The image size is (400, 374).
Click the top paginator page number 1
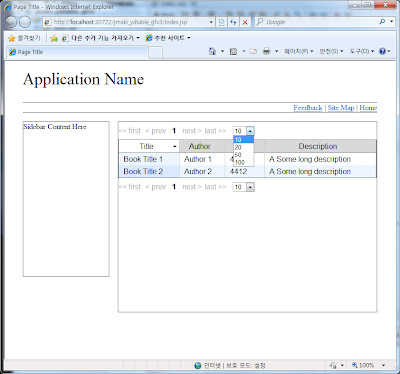174,131
